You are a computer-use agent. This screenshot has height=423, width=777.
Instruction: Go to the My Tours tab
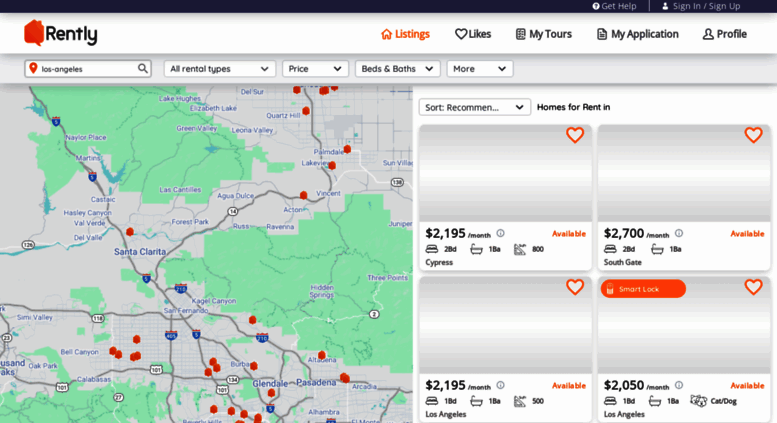click(543, 34)
